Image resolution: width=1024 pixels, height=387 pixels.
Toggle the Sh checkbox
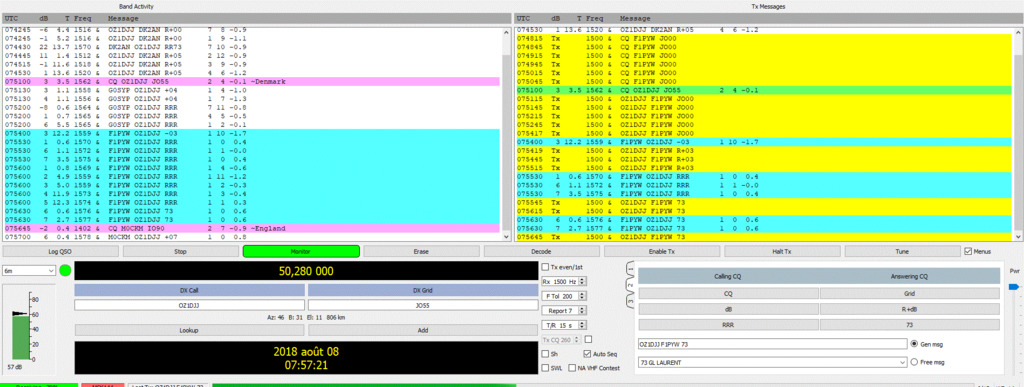(545, 354)
